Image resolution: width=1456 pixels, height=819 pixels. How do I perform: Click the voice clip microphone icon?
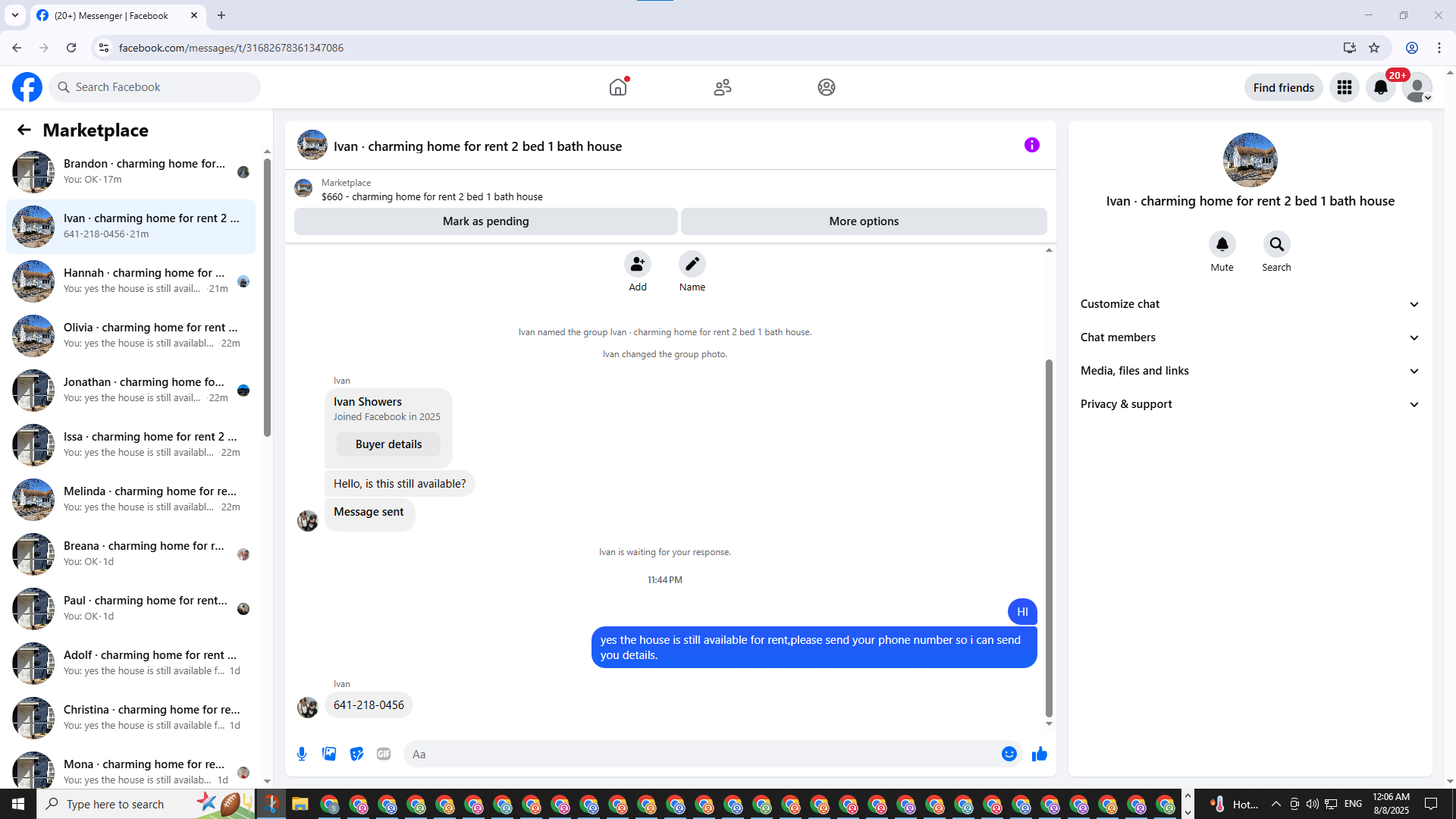(302, 754)
